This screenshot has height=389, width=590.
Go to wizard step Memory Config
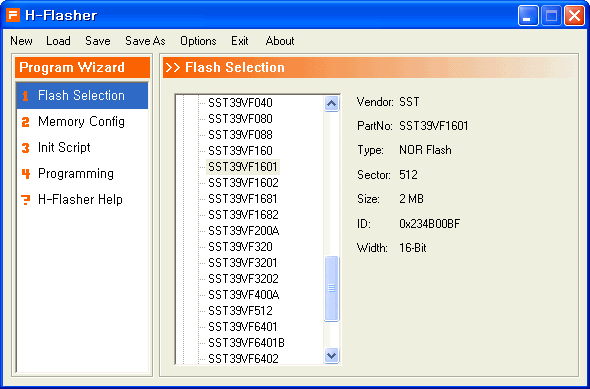point(82,122)
